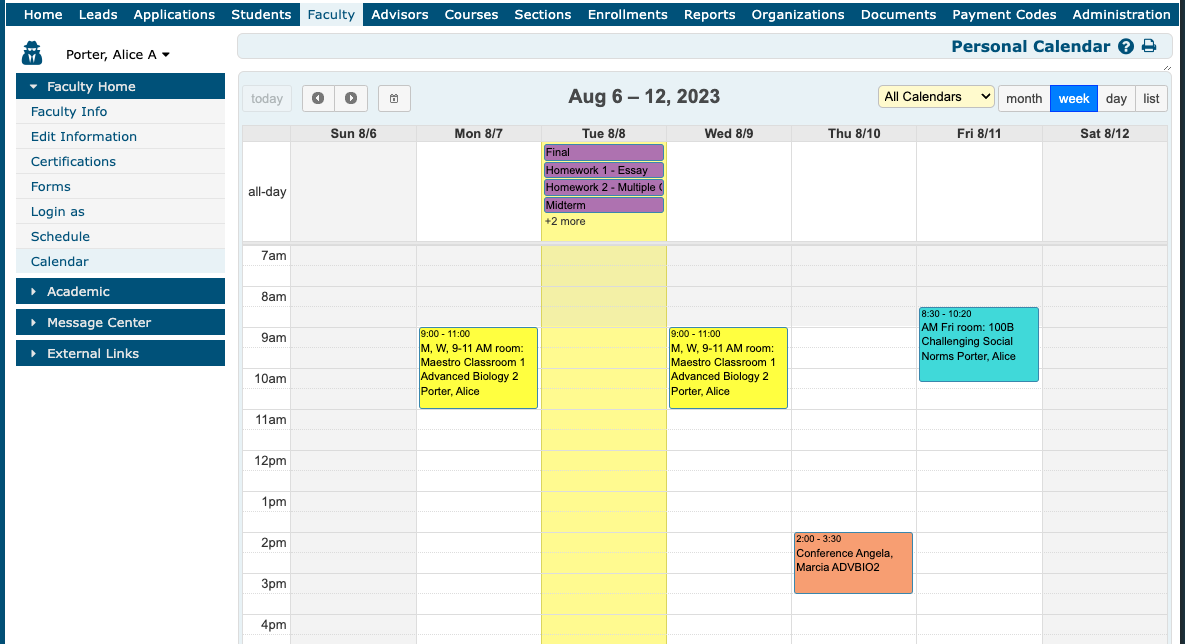The image size is (1185, 644).
Task: Open the date picker calendar icon
Action: point(394,98)
